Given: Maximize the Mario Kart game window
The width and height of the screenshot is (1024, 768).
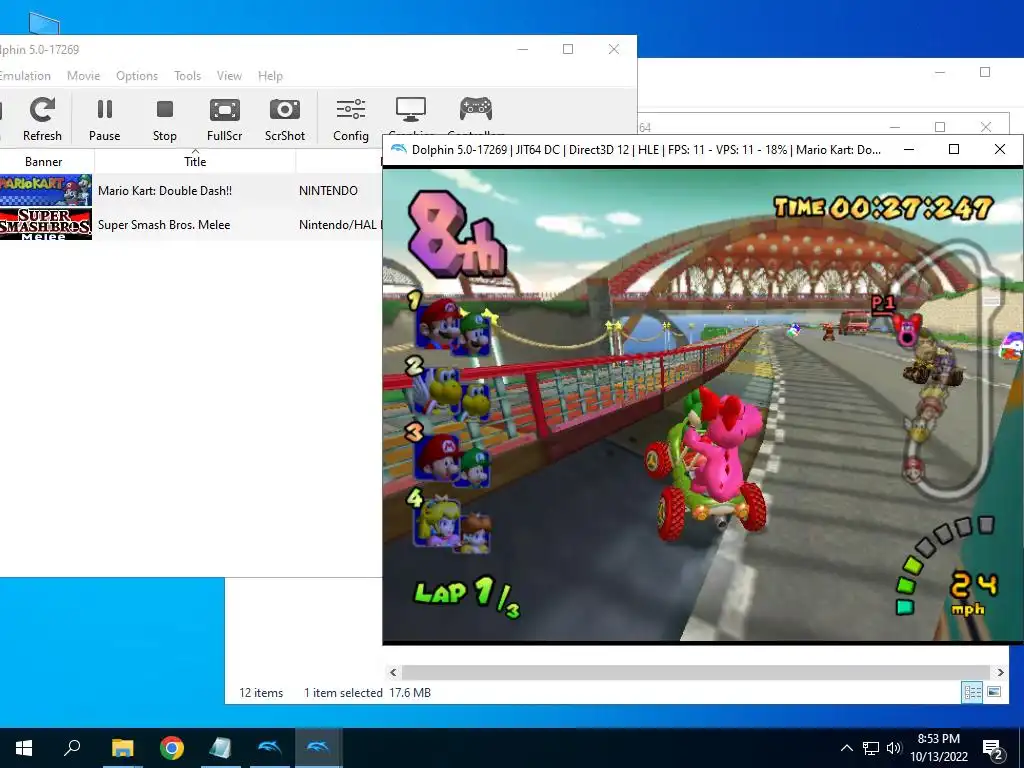Looking at the screenshot, I should point(953,150).
